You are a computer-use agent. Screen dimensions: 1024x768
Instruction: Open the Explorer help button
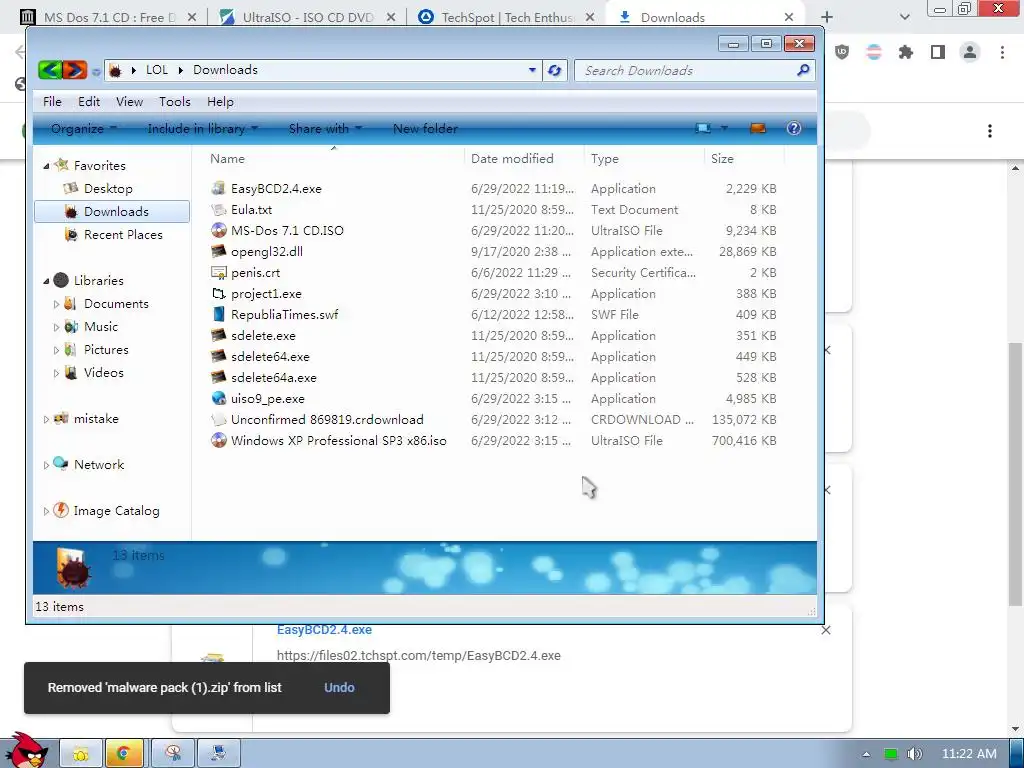pos(793,128)
